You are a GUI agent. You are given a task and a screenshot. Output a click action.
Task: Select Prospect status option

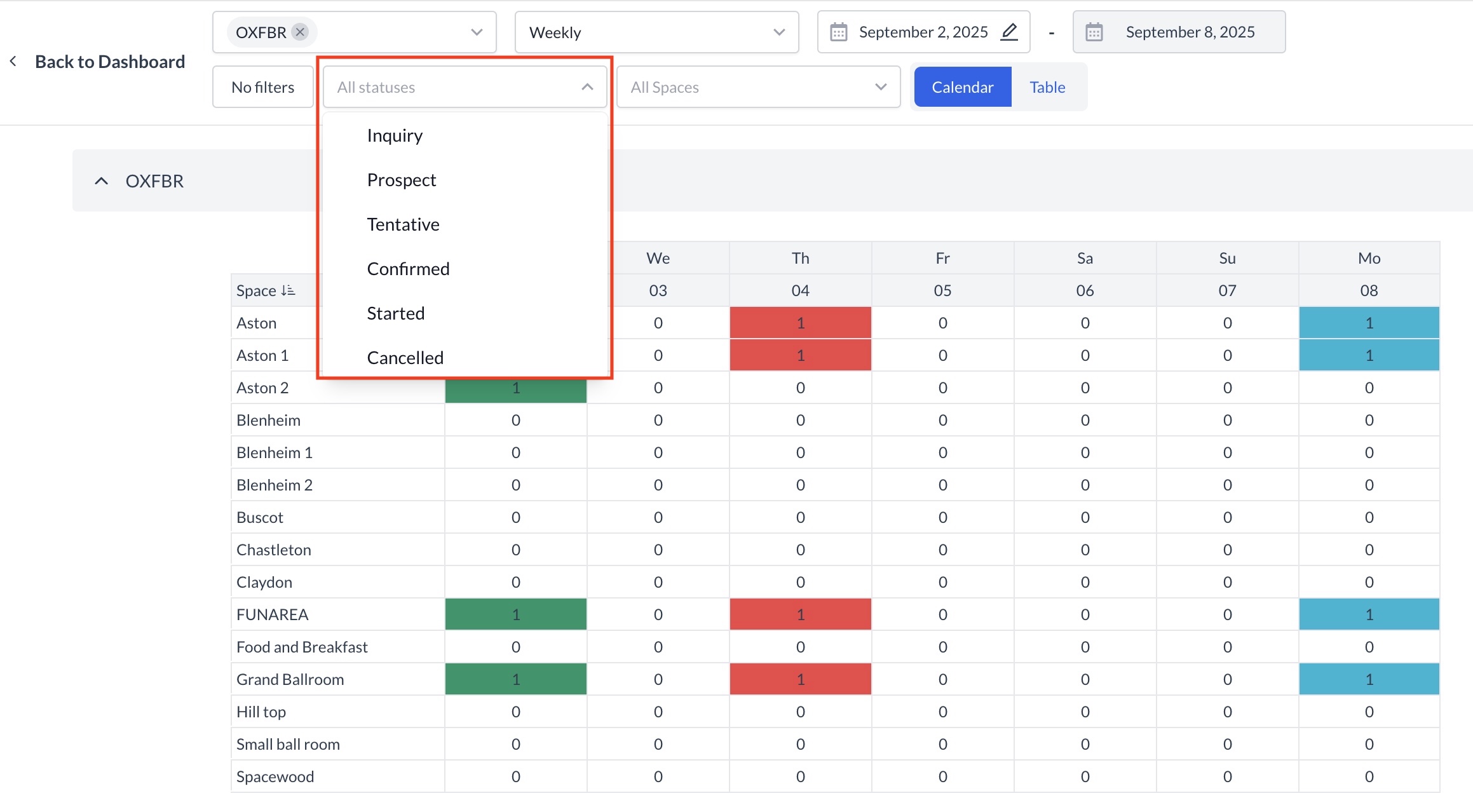click(401, 180)
